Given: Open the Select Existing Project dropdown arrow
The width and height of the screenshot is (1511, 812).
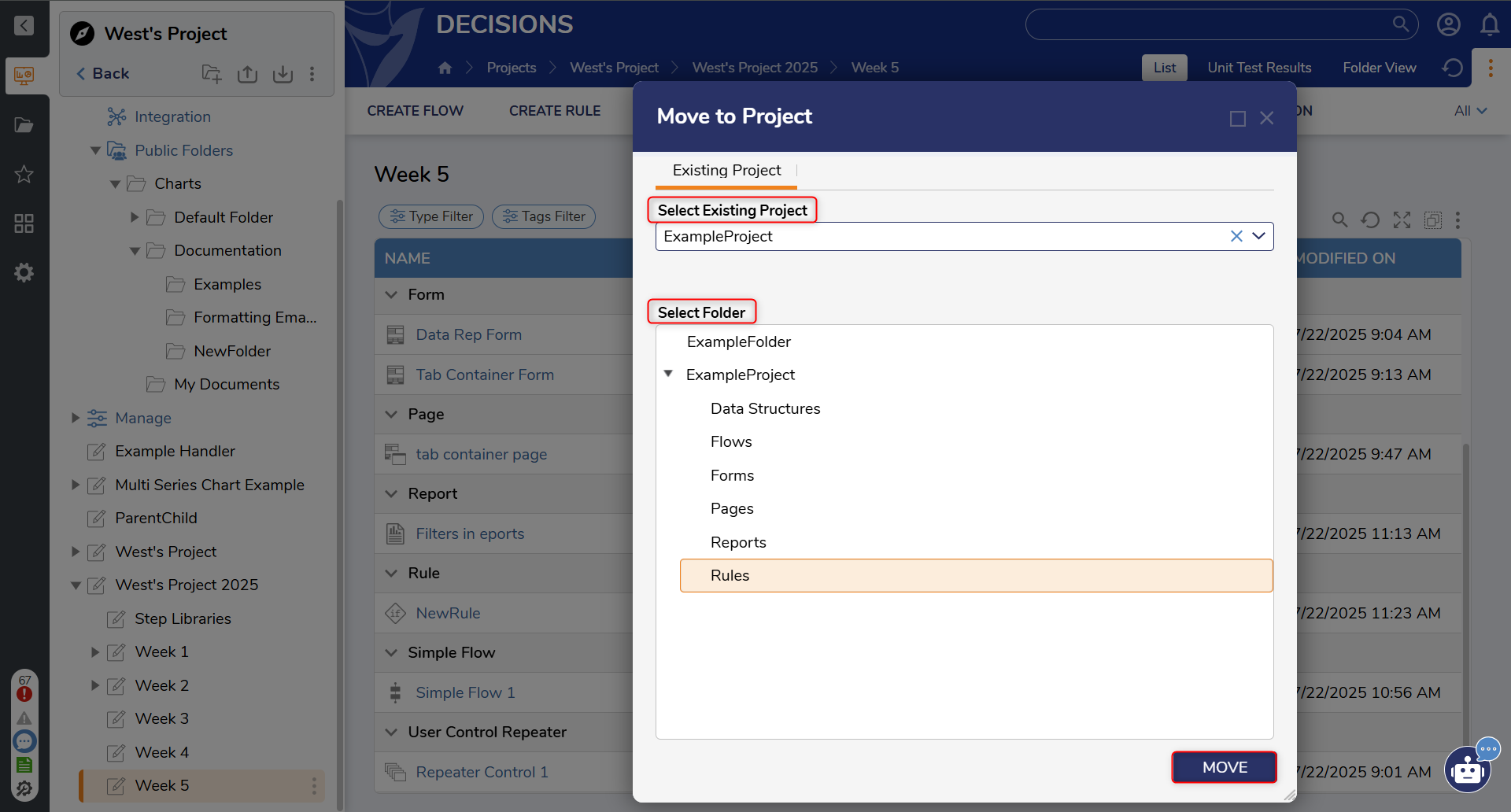Looking at the screenshot, I should [x=1258, y=236].
